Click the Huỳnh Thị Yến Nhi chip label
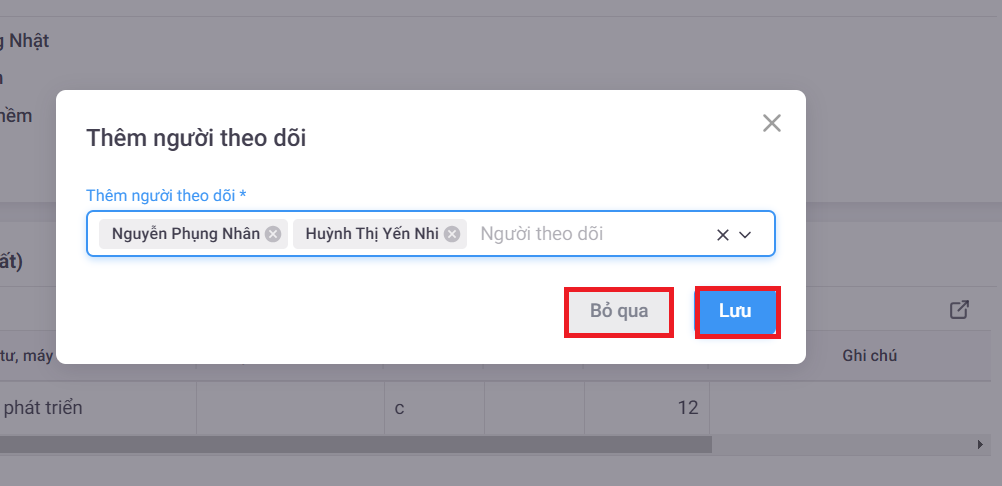This screenshot has width=1002, height=486. pos(372,234)
